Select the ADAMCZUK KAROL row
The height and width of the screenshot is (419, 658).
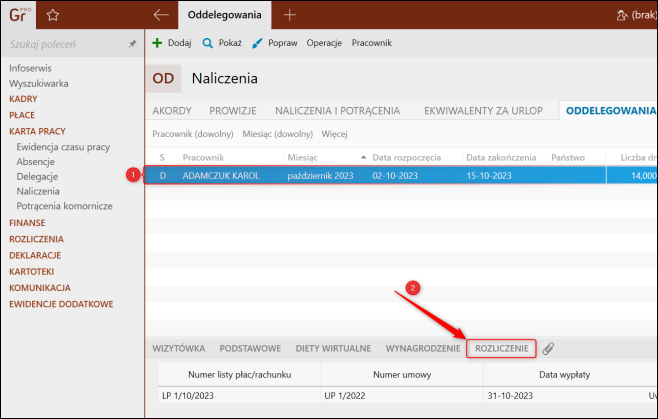(x=401, y=175)
